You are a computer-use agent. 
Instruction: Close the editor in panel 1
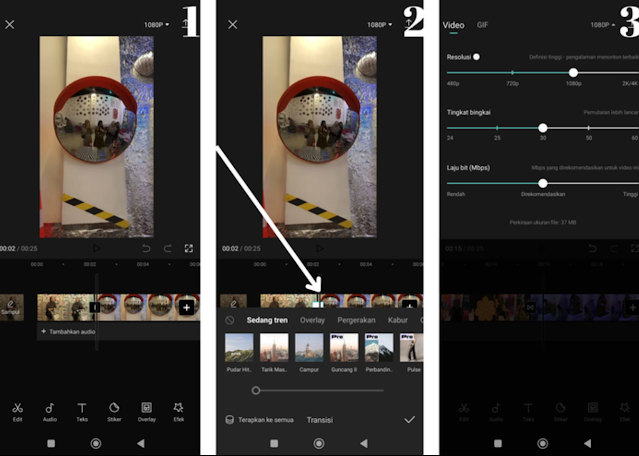click(9, 24)
